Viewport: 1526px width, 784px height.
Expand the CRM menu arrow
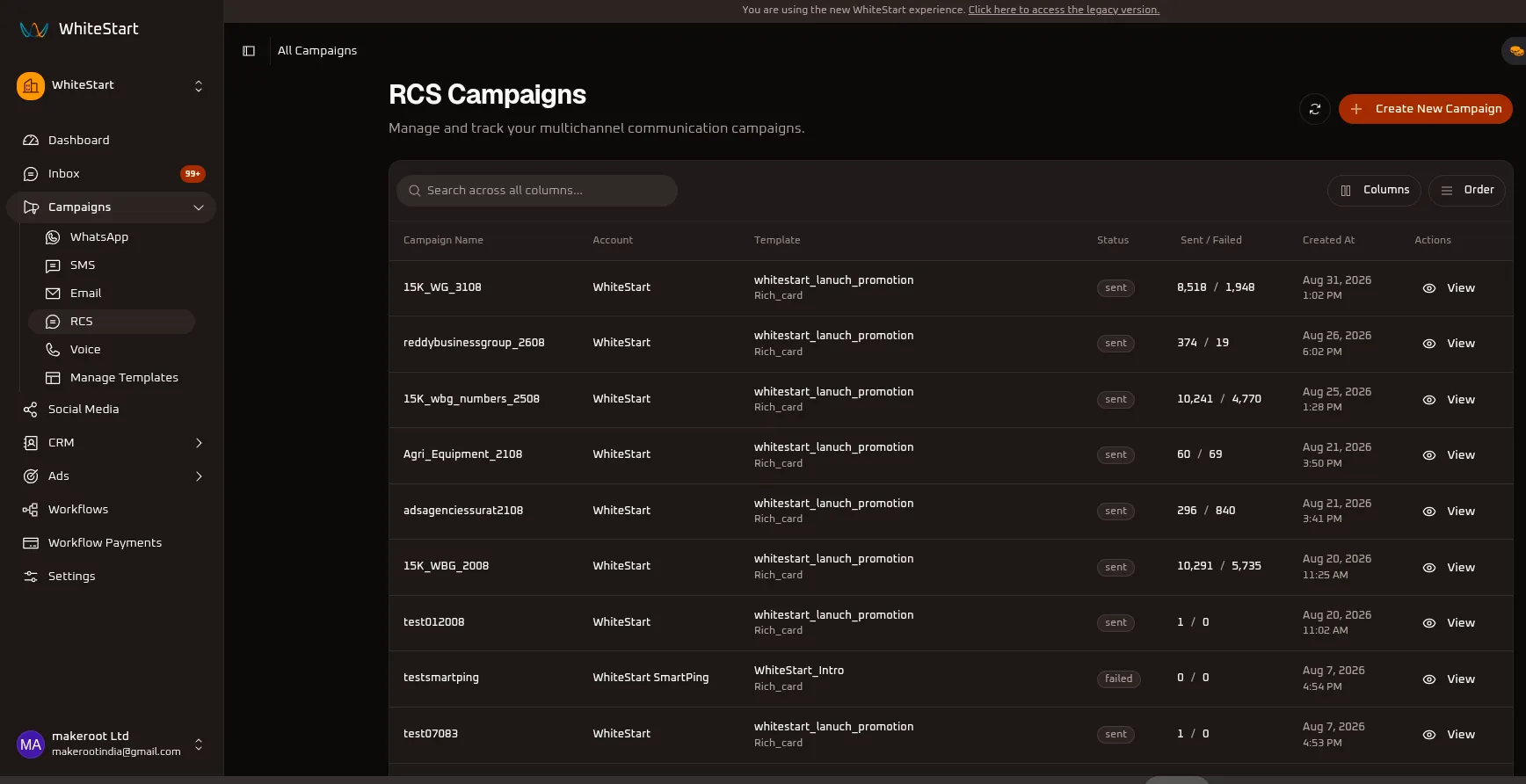click(199, 443)
